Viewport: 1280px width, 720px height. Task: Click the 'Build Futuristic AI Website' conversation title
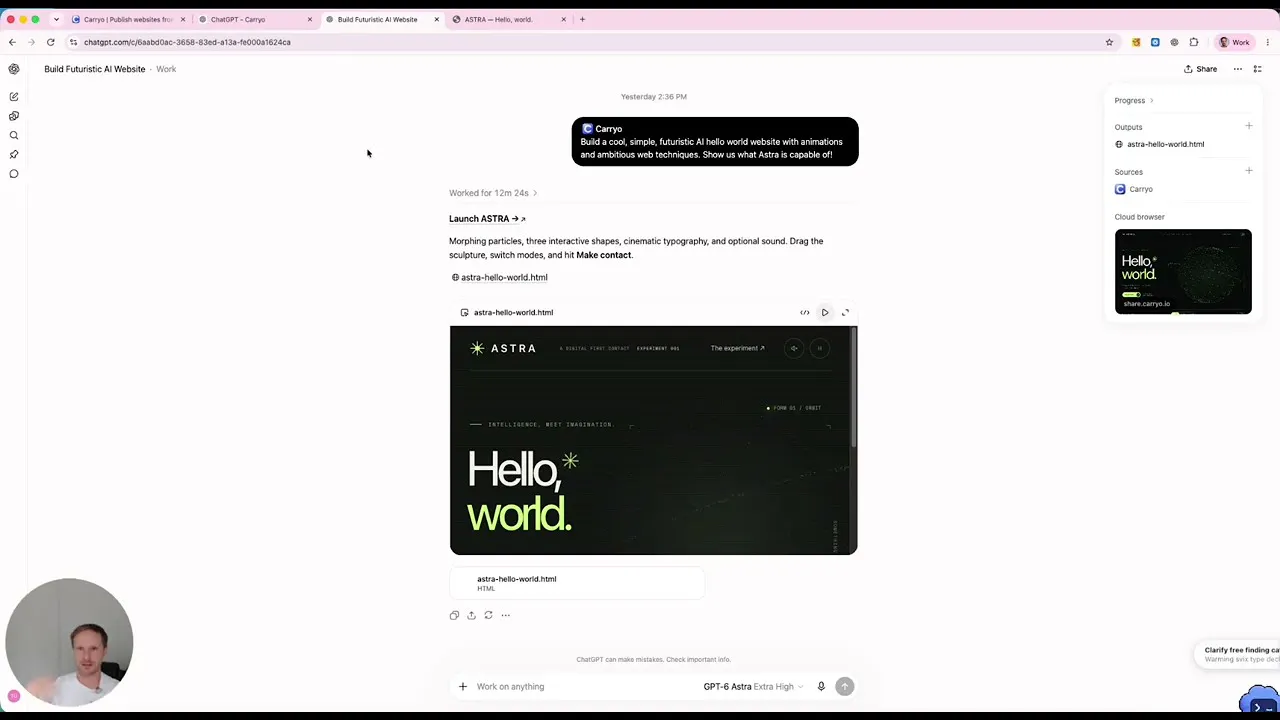tap(95, 69)
